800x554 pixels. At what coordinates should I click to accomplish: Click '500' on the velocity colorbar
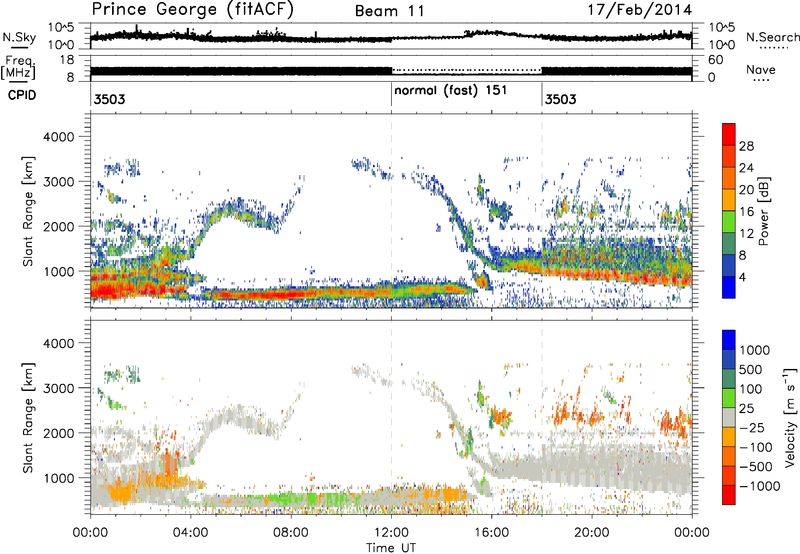point(753,369)
